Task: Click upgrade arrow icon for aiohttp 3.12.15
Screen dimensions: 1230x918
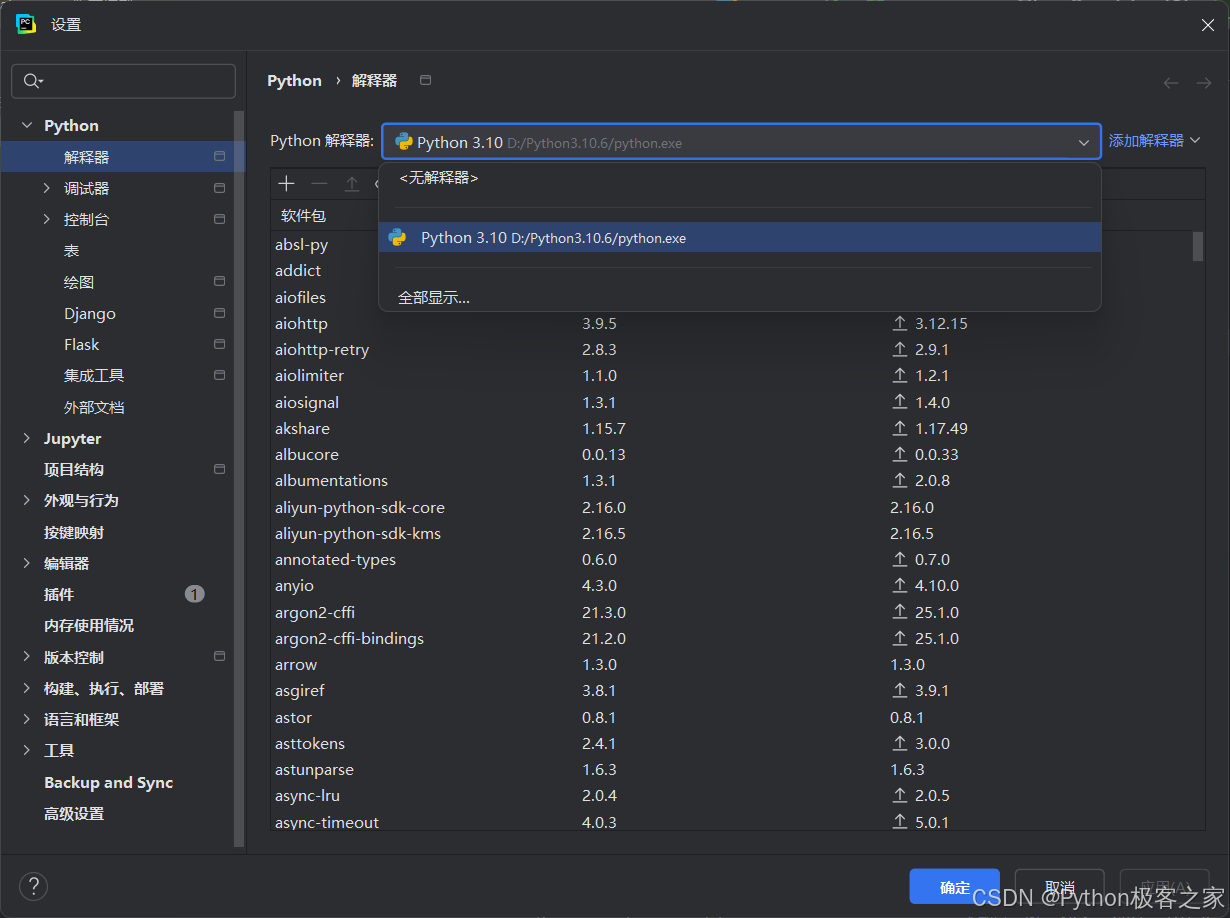Action: pos(900,323)
